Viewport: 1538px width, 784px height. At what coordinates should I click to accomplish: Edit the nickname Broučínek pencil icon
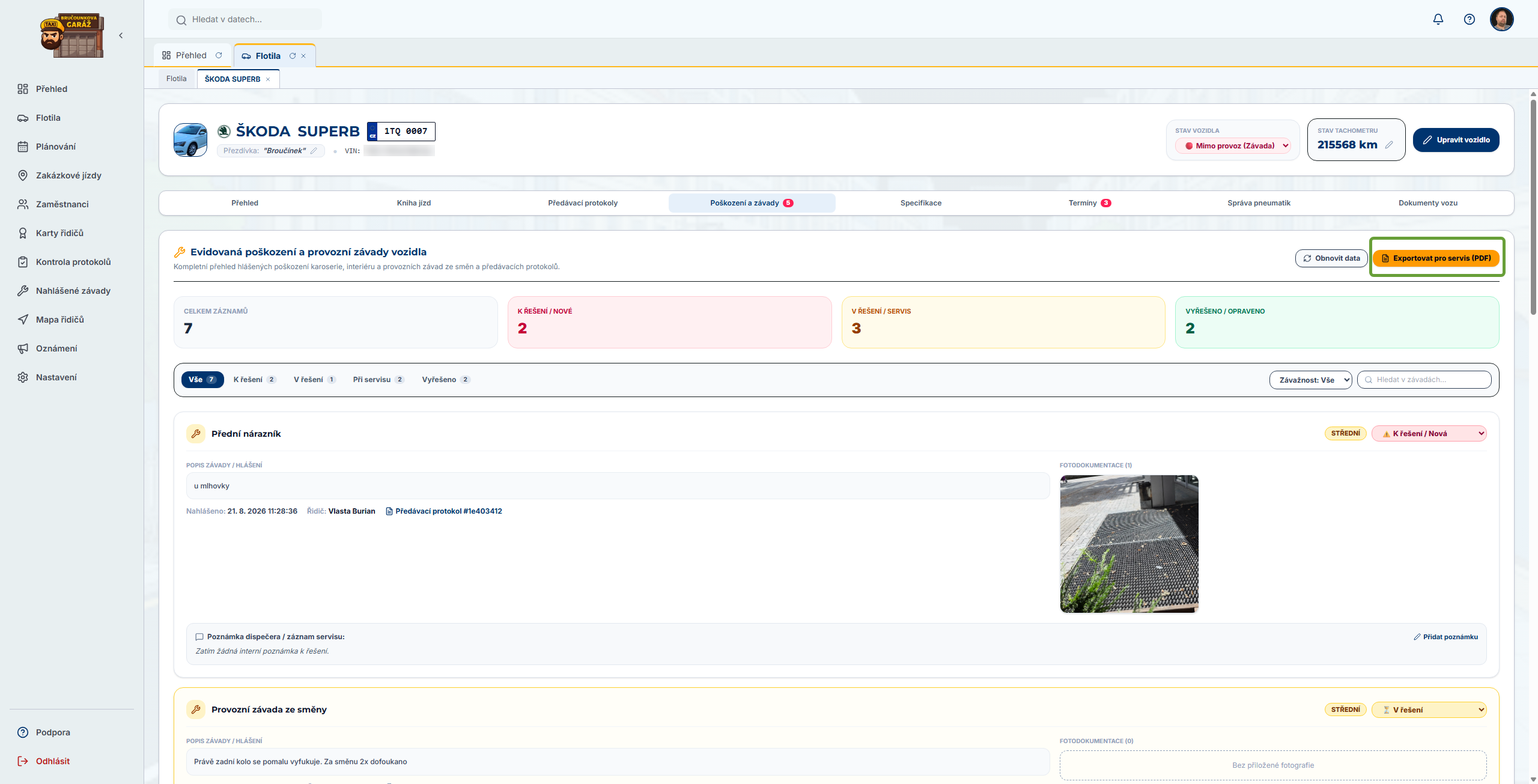coord(314,151)
